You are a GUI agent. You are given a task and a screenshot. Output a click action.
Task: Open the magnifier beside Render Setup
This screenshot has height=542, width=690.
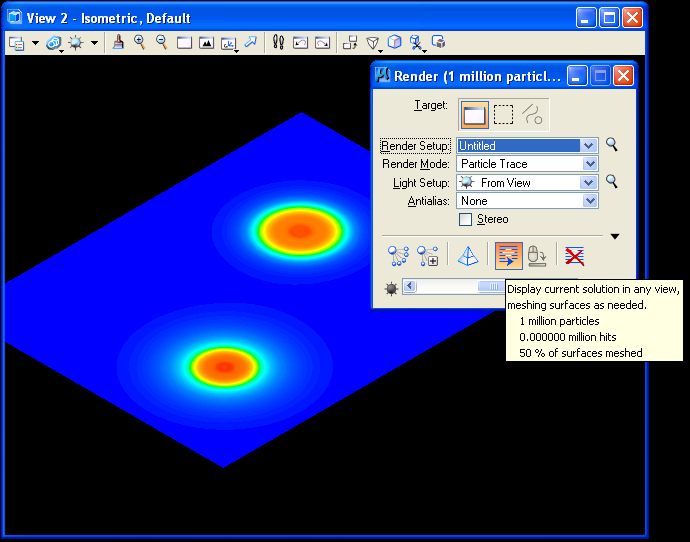(x=612, y=144)
